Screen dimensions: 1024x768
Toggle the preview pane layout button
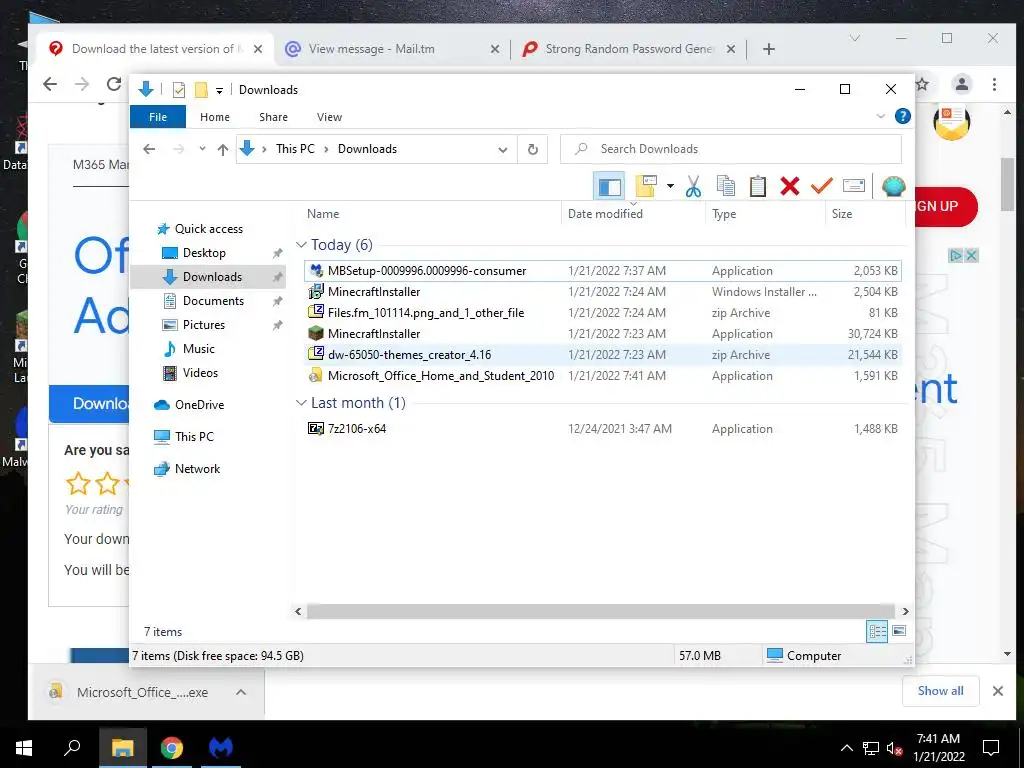click(609, 187)
